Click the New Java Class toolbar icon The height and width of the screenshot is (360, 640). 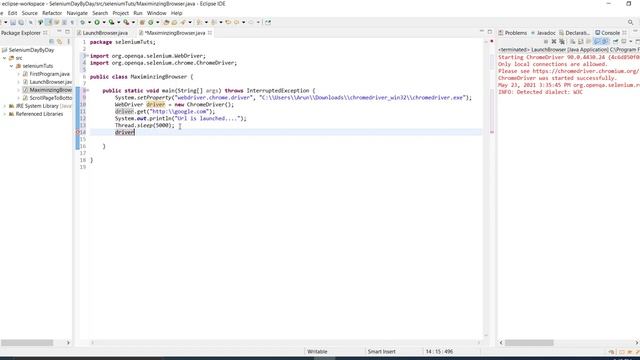point(151,22)
